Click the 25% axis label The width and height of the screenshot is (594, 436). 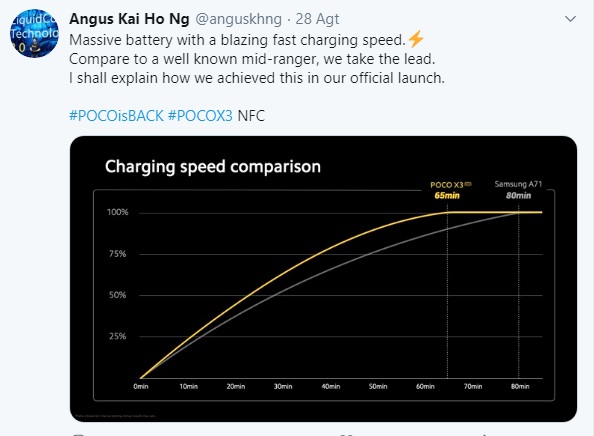pos(117,336)
